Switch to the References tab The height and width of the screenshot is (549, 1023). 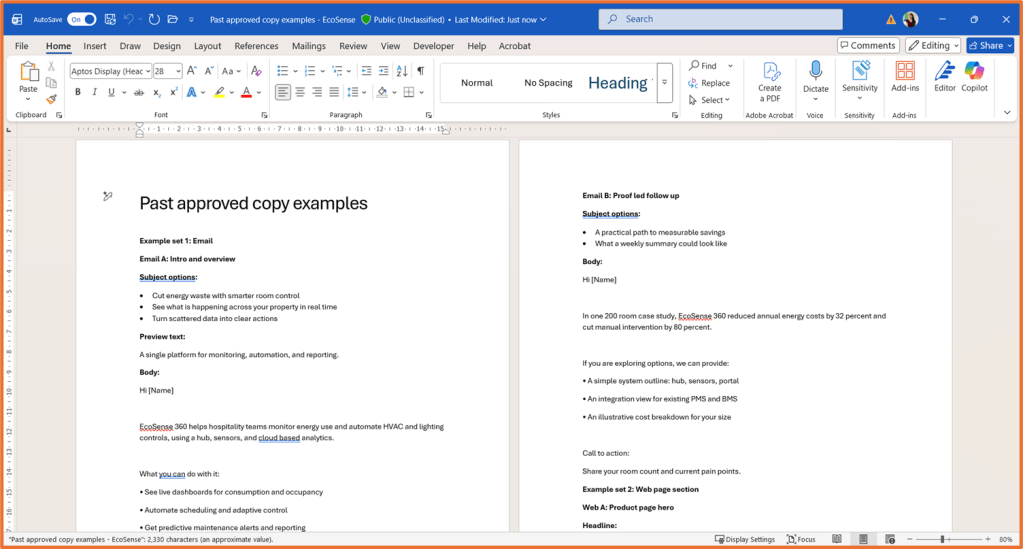(x=256, y=46)
